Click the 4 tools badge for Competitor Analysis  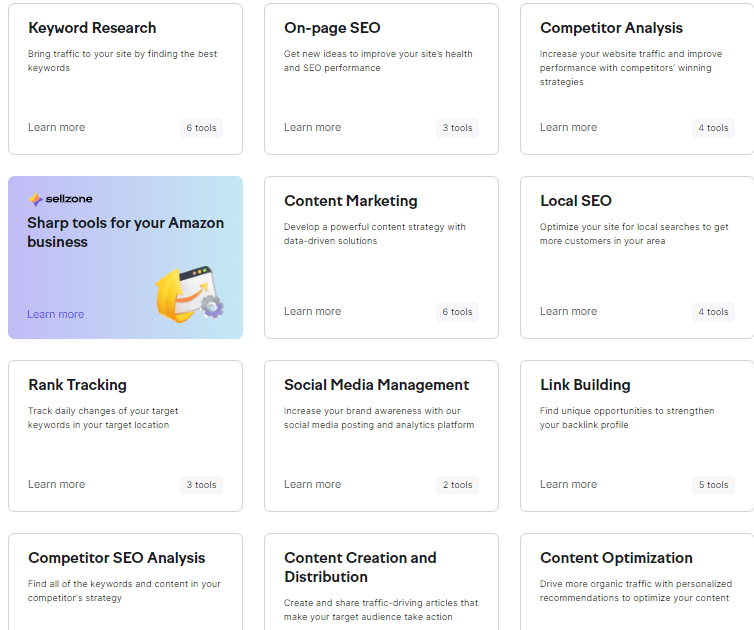click(x=713, y=128)
